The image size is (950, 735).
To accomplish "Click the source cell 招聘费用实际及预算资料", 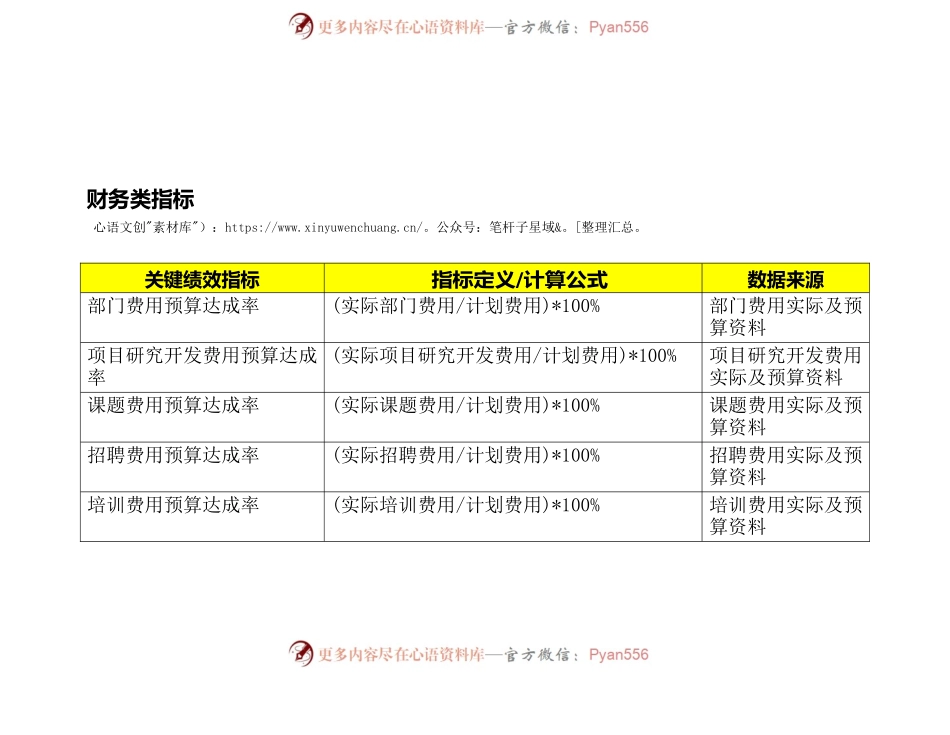I will click(x=786, y=467).
